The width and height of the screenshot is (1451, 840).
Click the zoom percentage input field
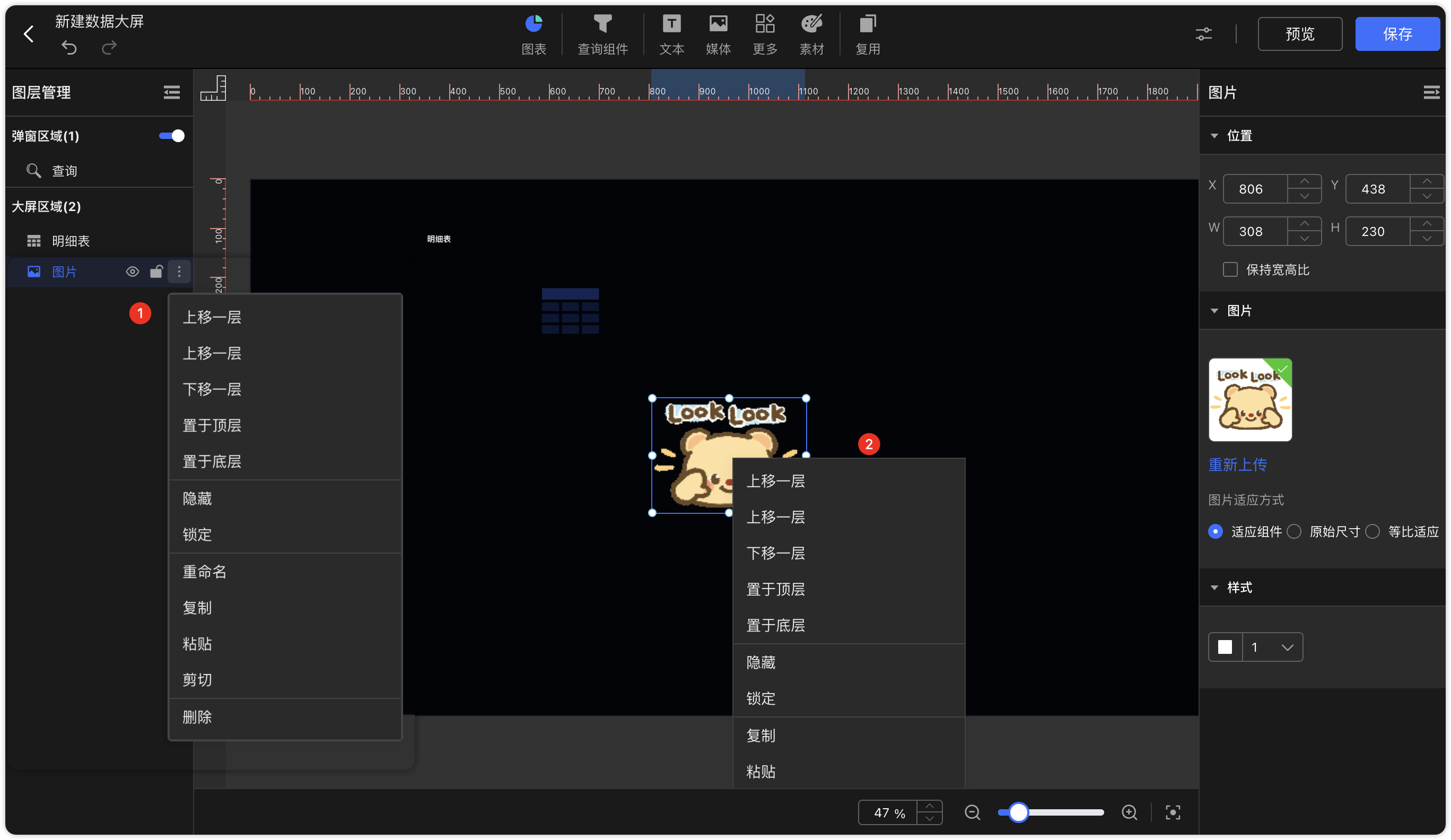pyautogui.click(x=887, y=812)
